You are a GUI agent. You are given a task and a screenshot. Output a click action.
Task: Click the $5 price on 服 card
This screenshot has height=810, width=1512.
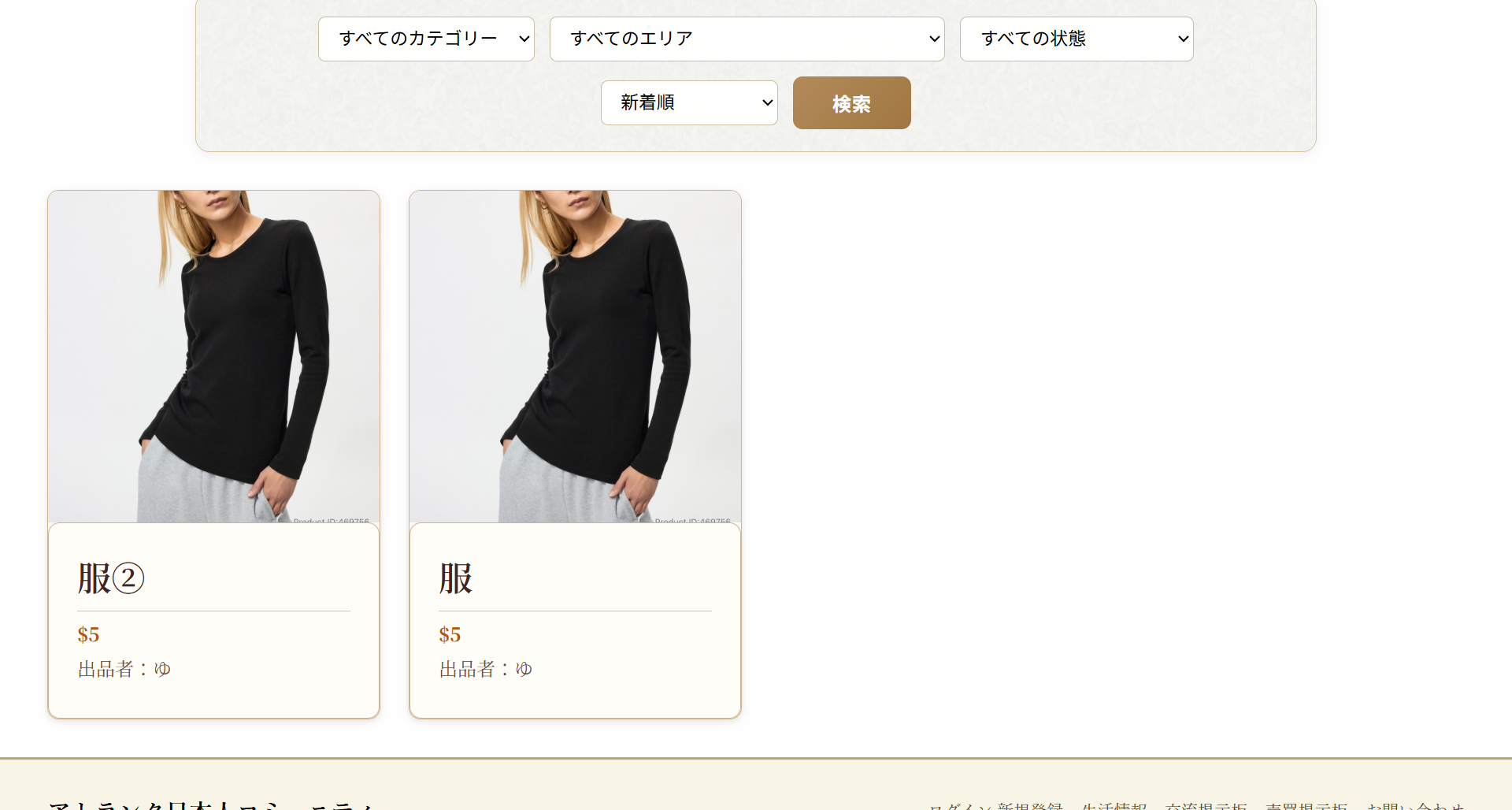coord(450,634)
